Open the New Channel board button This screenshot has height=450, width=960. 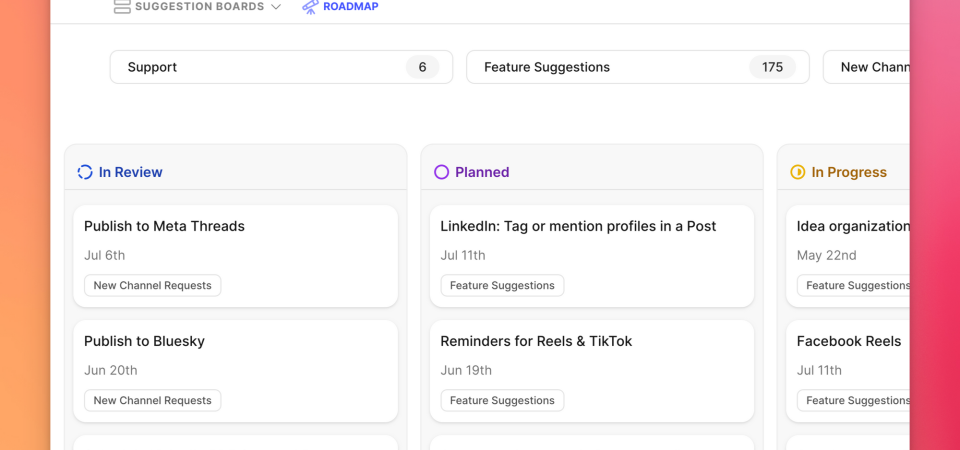pyautogui.click(x=866, y=67)
